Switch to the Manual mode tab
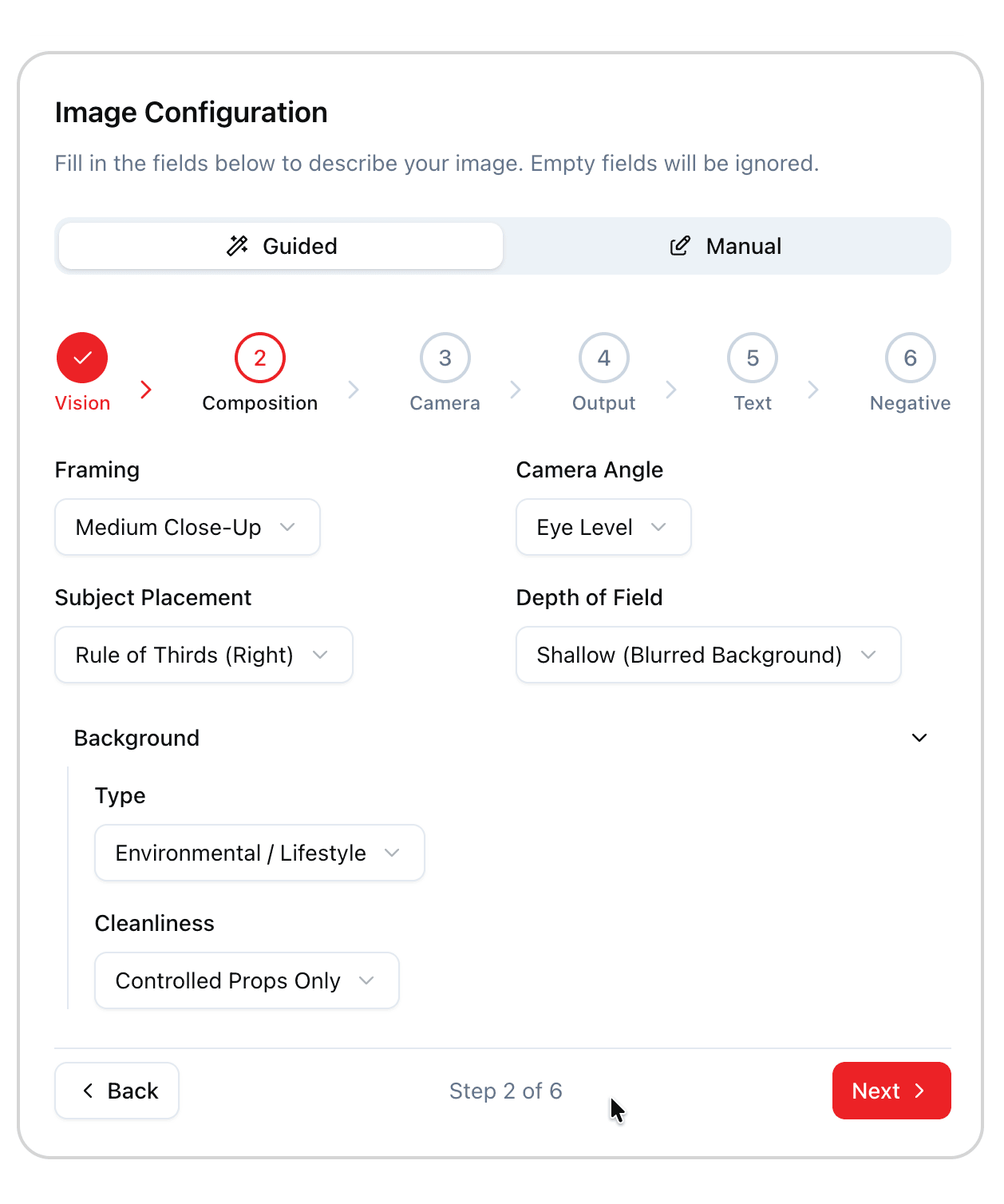Viewport: 1004px width, 1204px height. (x=725, y=246)
